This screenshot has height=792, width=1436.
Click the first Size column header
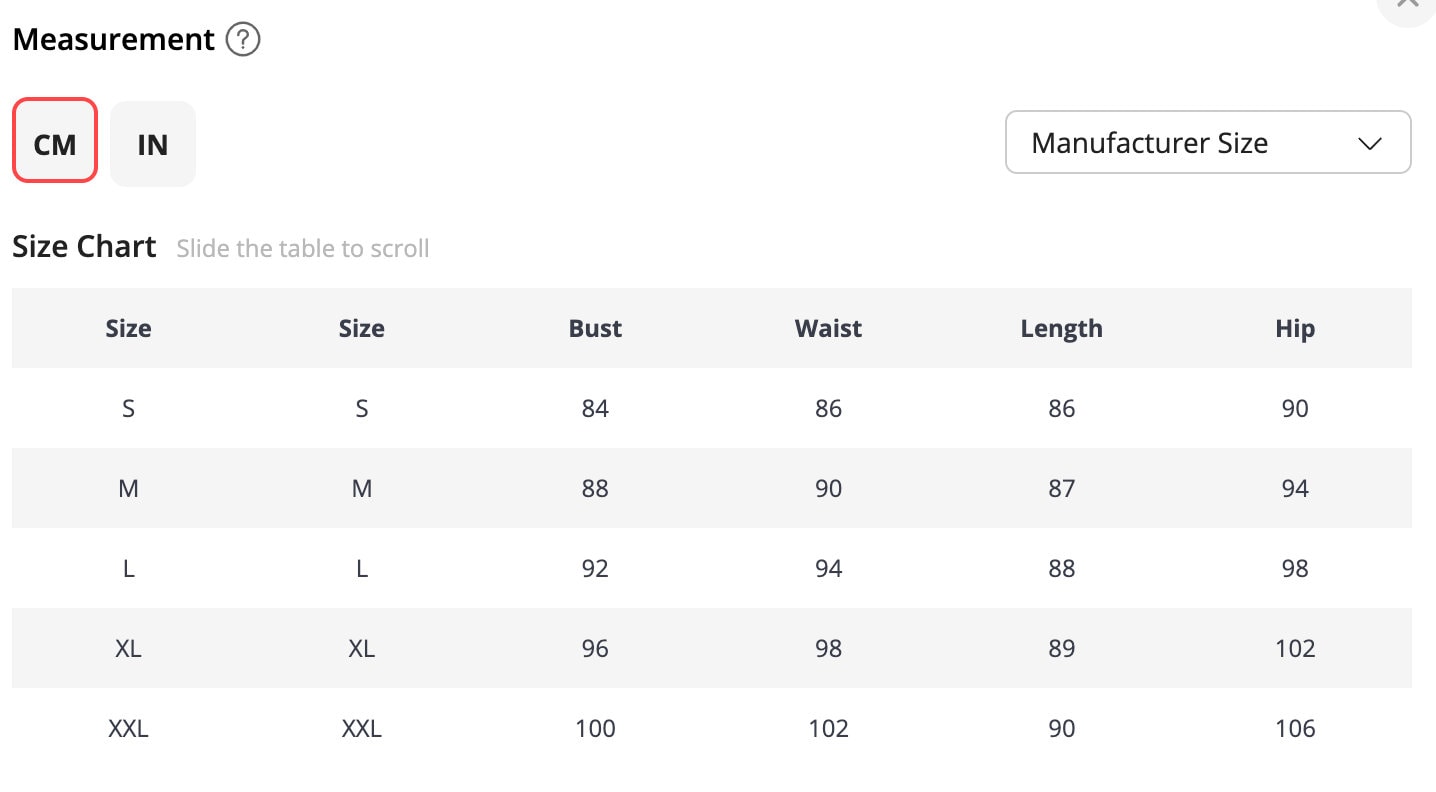(x=128, y=328)
